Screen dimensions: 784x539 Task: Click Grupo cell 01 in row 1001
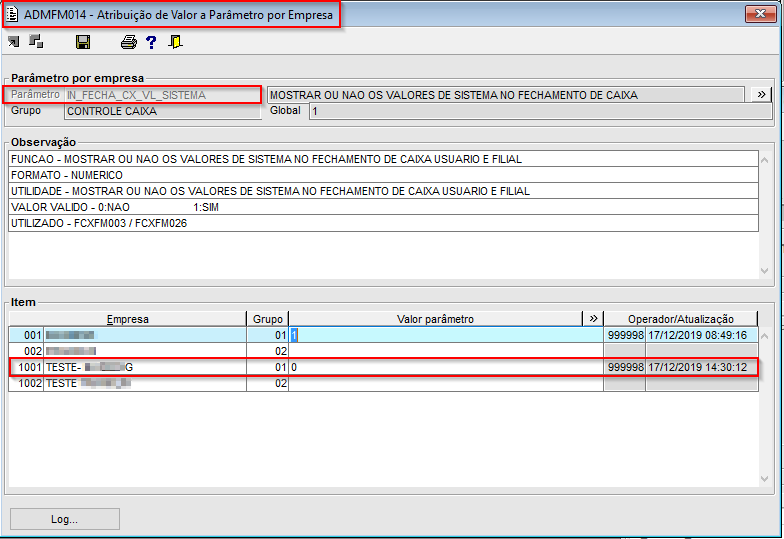pyautogui.click(x=268, y=367)
